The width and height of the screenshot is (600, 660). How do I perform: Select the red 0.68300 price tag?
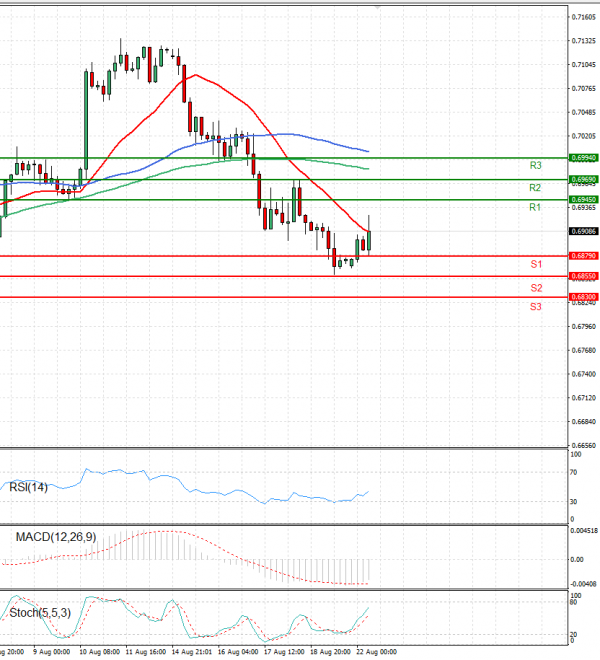tap(584, 297)
